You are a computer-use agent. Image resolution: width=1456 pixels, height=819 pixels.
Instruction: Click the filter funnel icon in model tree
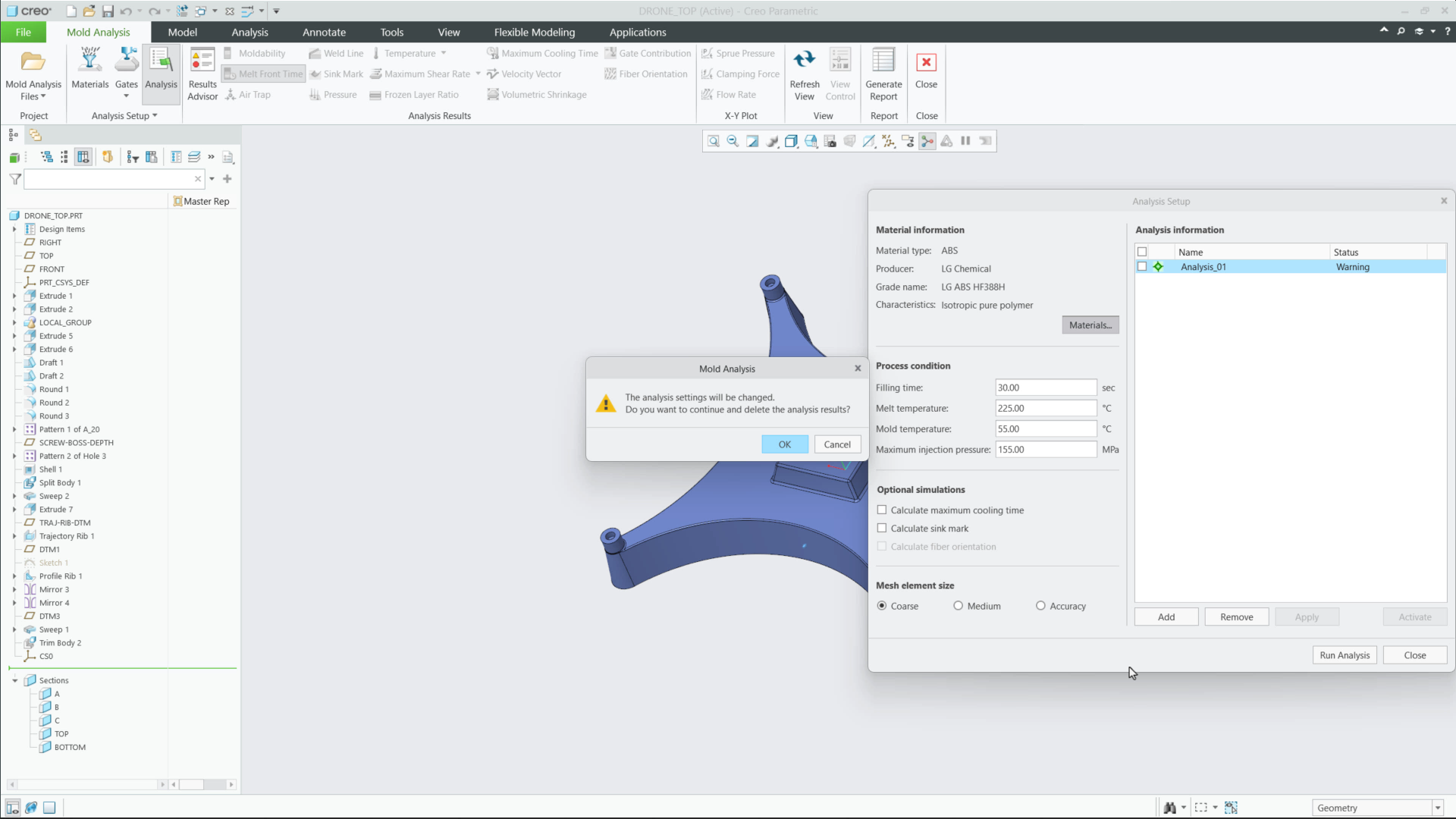[x=15, y=179]
